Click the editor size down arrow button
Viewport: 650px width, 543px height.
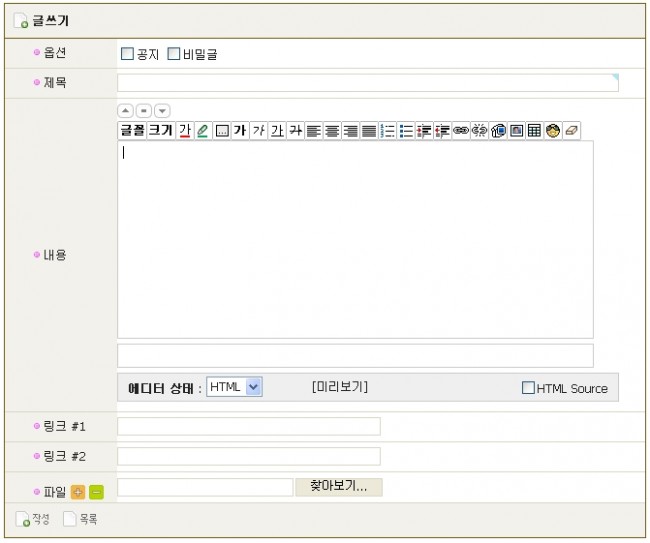click(162, 111)
